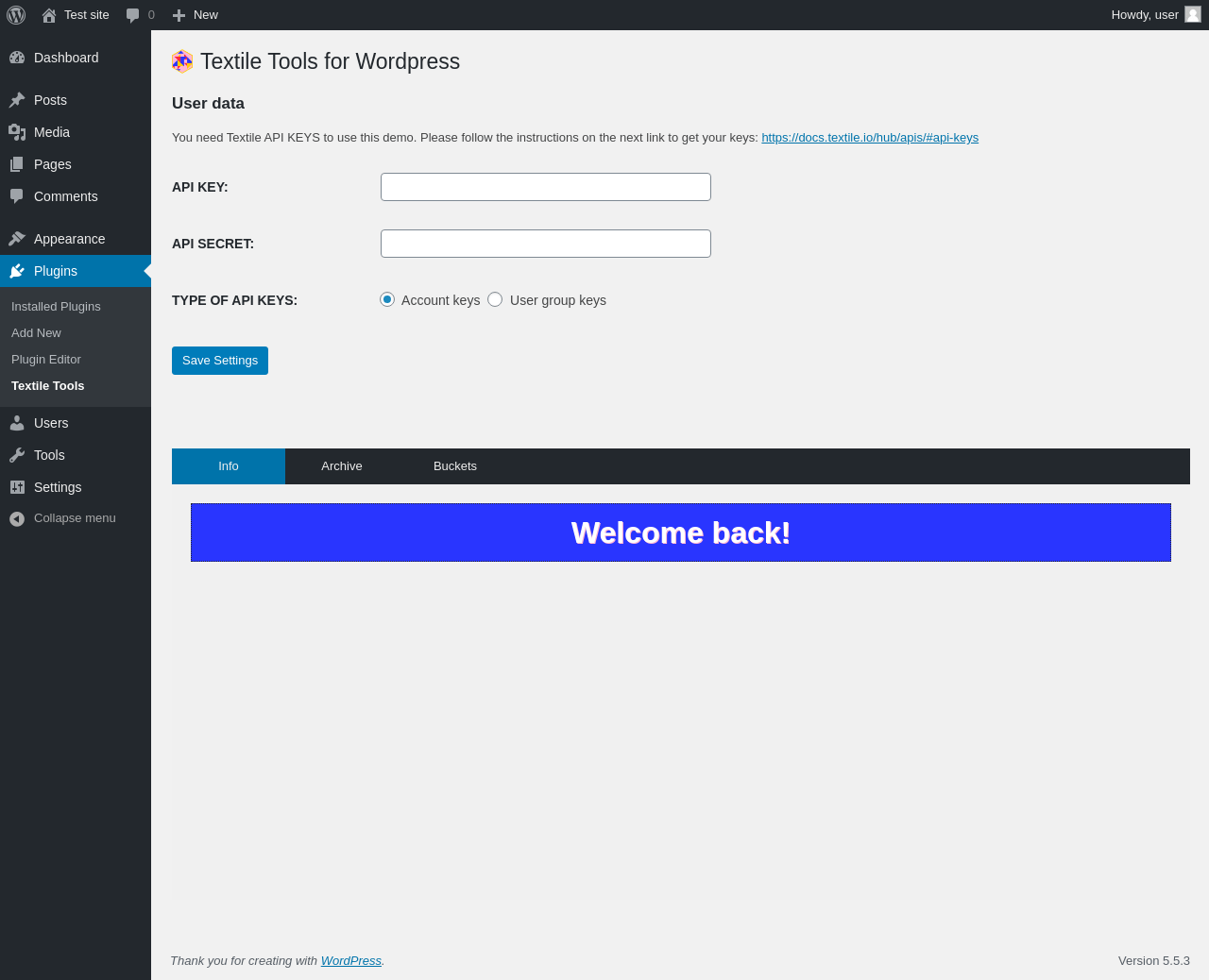1209x980 pixels.
Task: Click the Plugins plug icon
Action: click(17, 271)
